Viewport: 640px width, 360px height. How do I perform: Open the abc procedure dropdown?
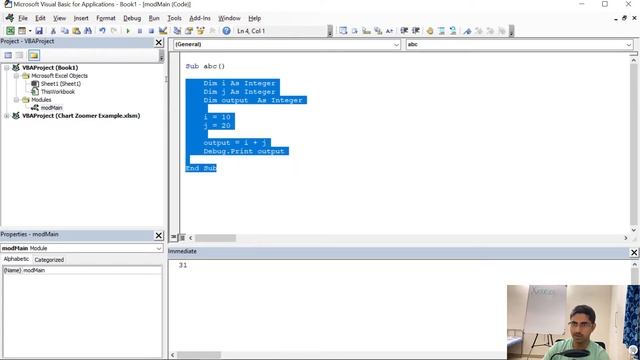point(629,44)
